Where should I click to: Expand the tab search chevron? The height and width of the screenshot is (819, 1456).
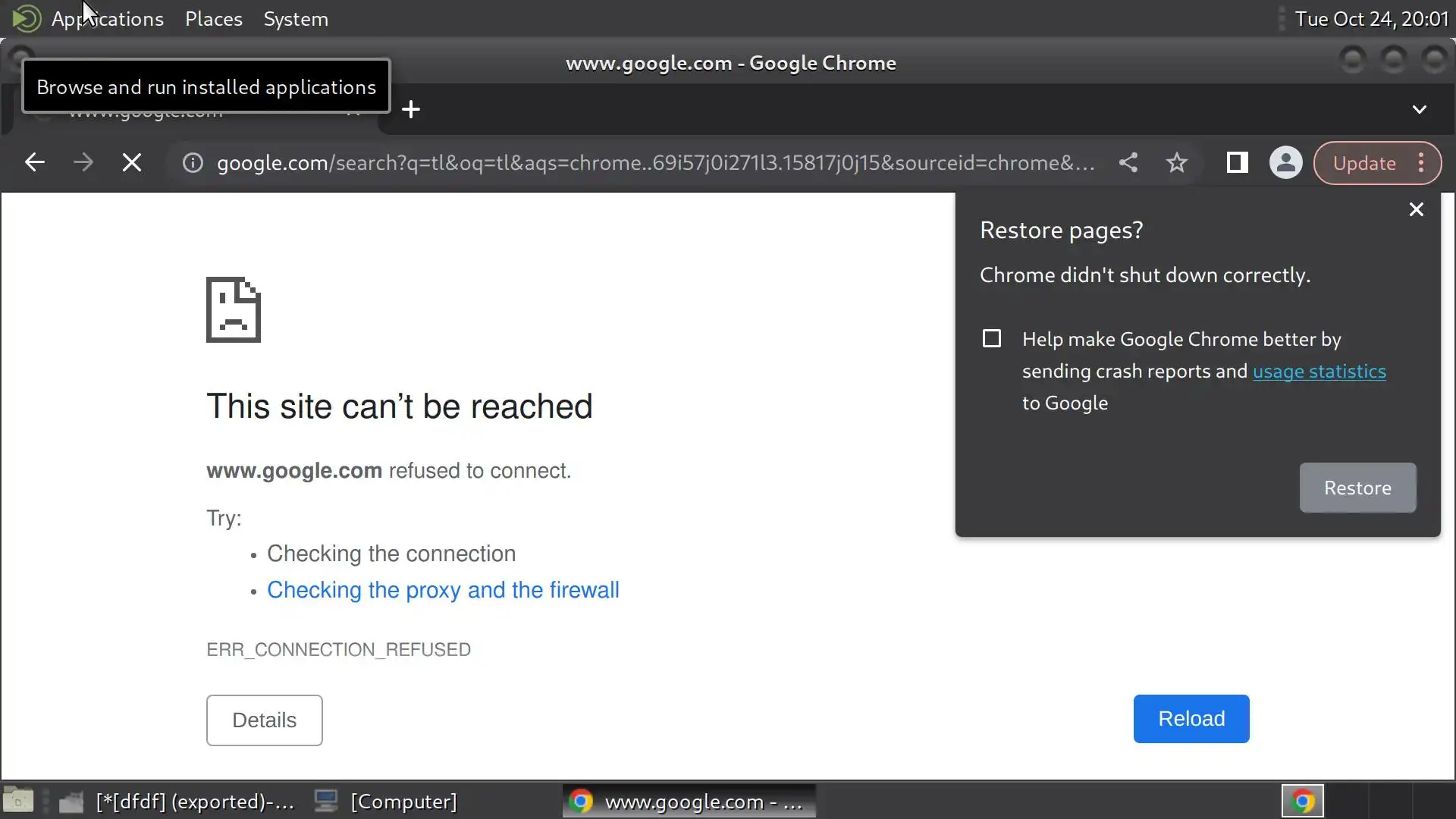tap(1419, 110)
